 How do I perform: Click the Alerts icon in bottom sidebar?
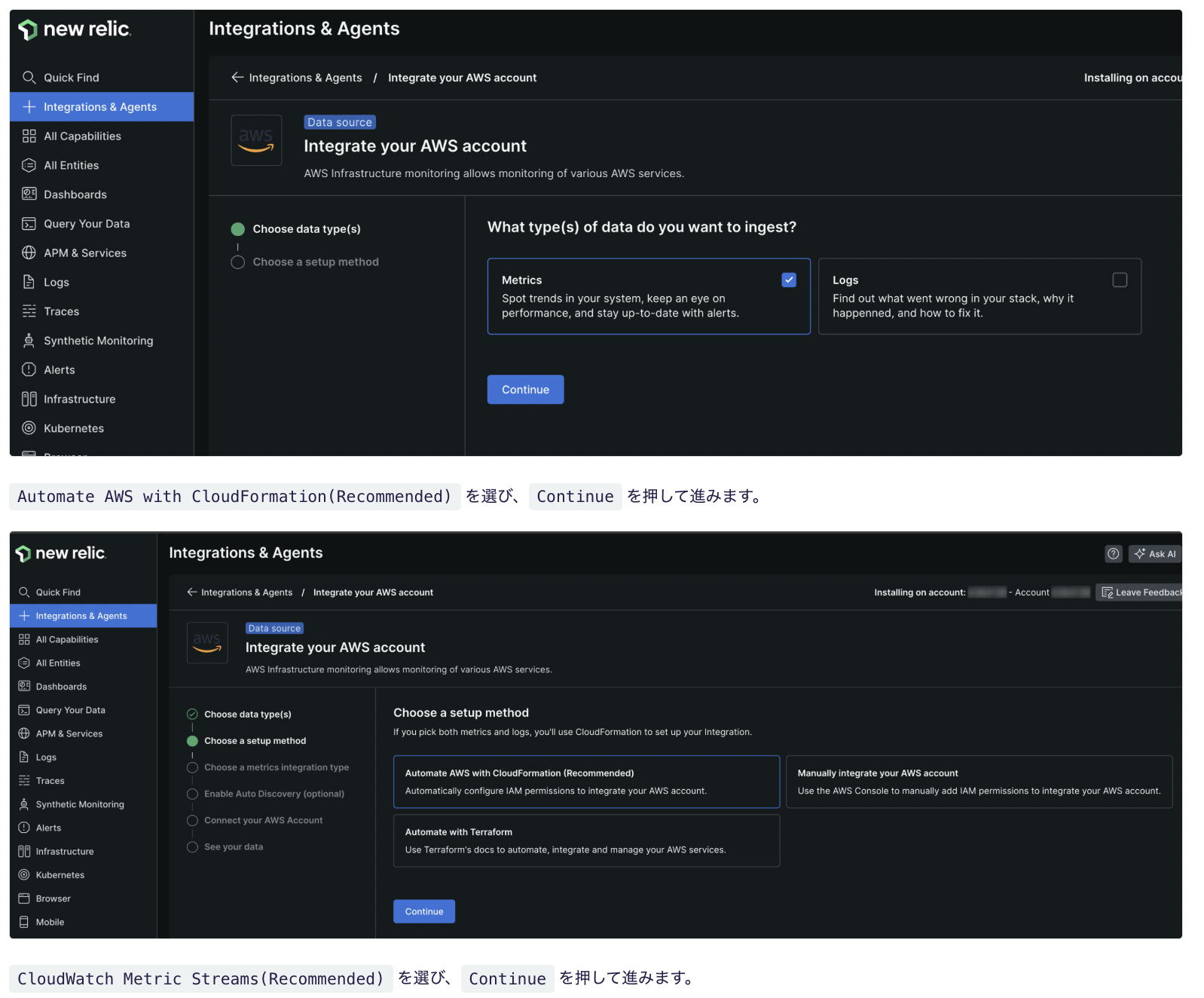click(24, 828)
